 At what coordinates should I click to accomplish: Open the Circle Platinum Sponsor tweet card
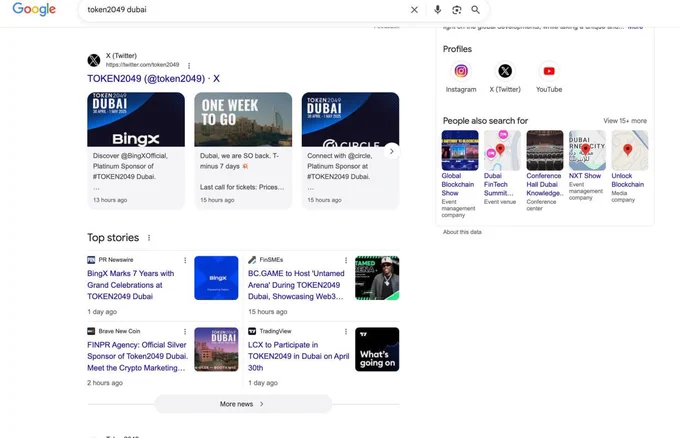coord(350,150)
